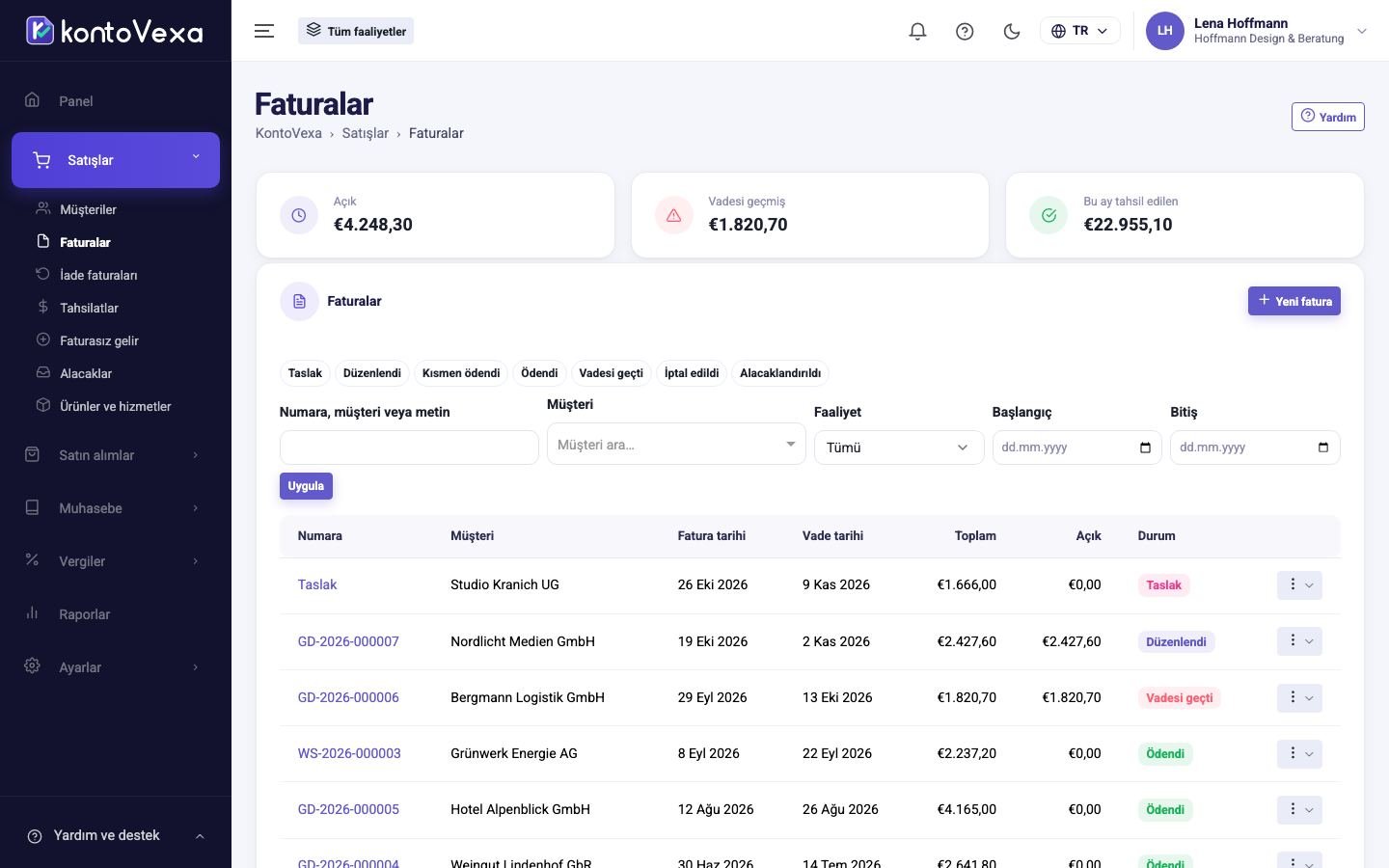Click the Yardım button near the page title
1389x868 pixels.
1328,117
